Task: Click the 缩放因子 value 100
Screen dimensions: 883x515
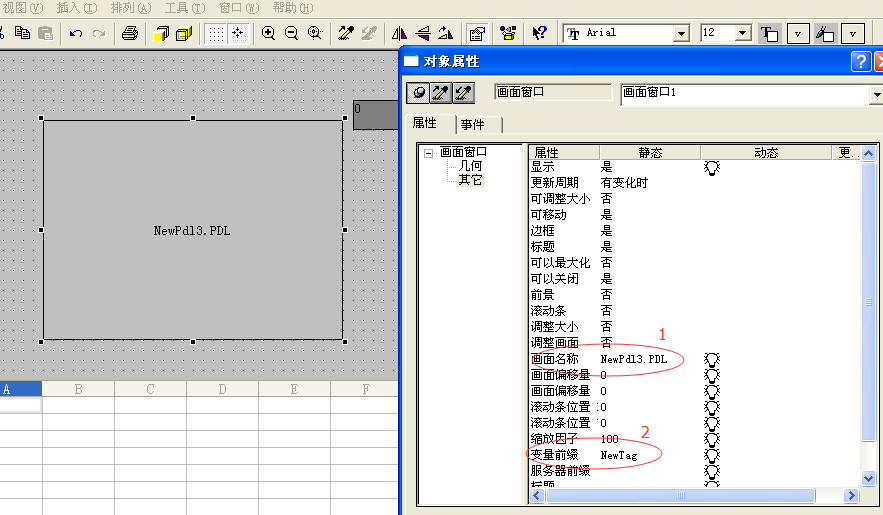Action: pos(609,439)
